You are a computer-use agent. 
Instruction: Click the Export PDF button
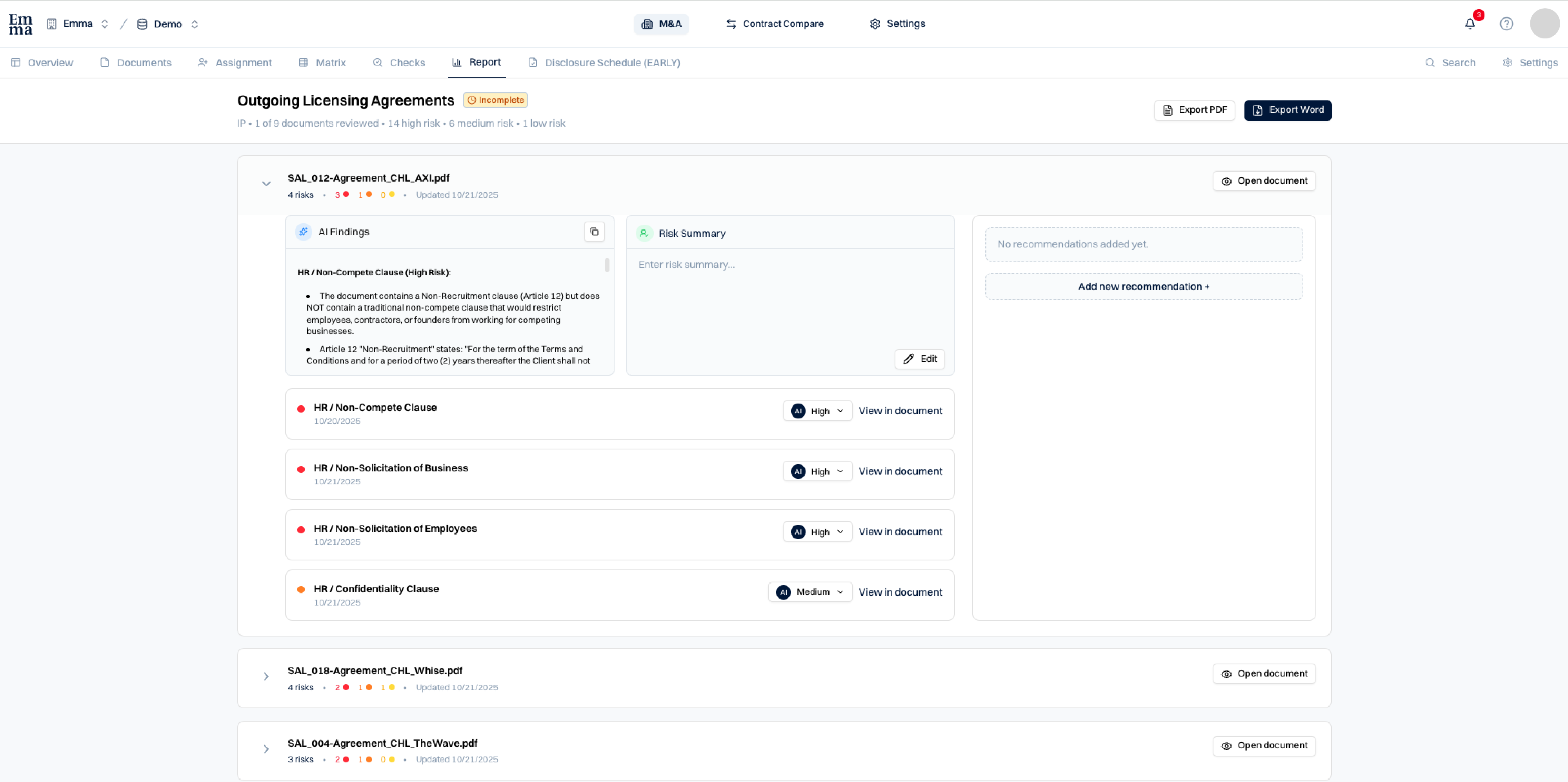click(1194, 110)
